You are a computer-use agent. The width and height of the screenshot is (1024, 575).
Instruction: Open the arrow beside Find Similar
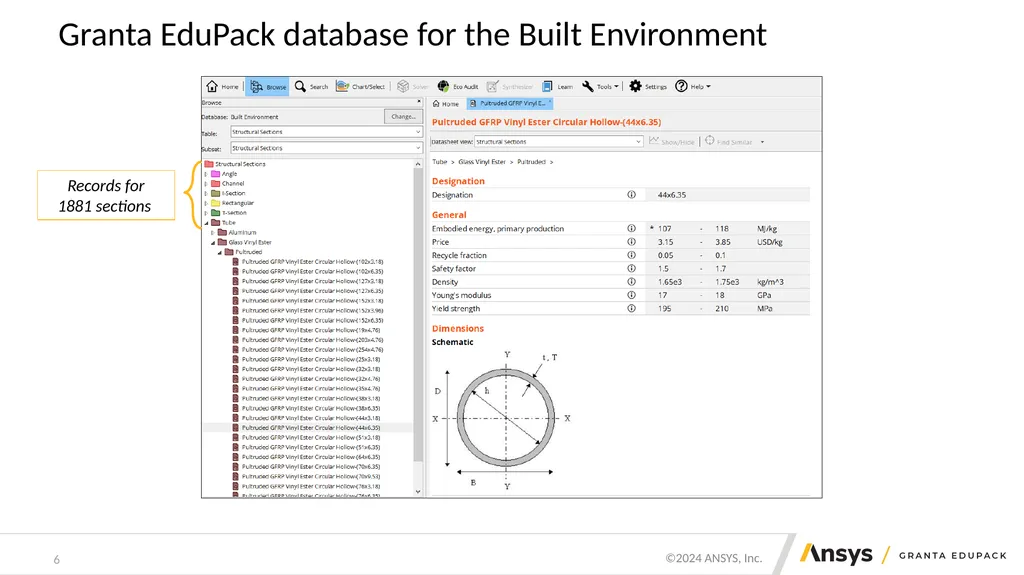762,142
